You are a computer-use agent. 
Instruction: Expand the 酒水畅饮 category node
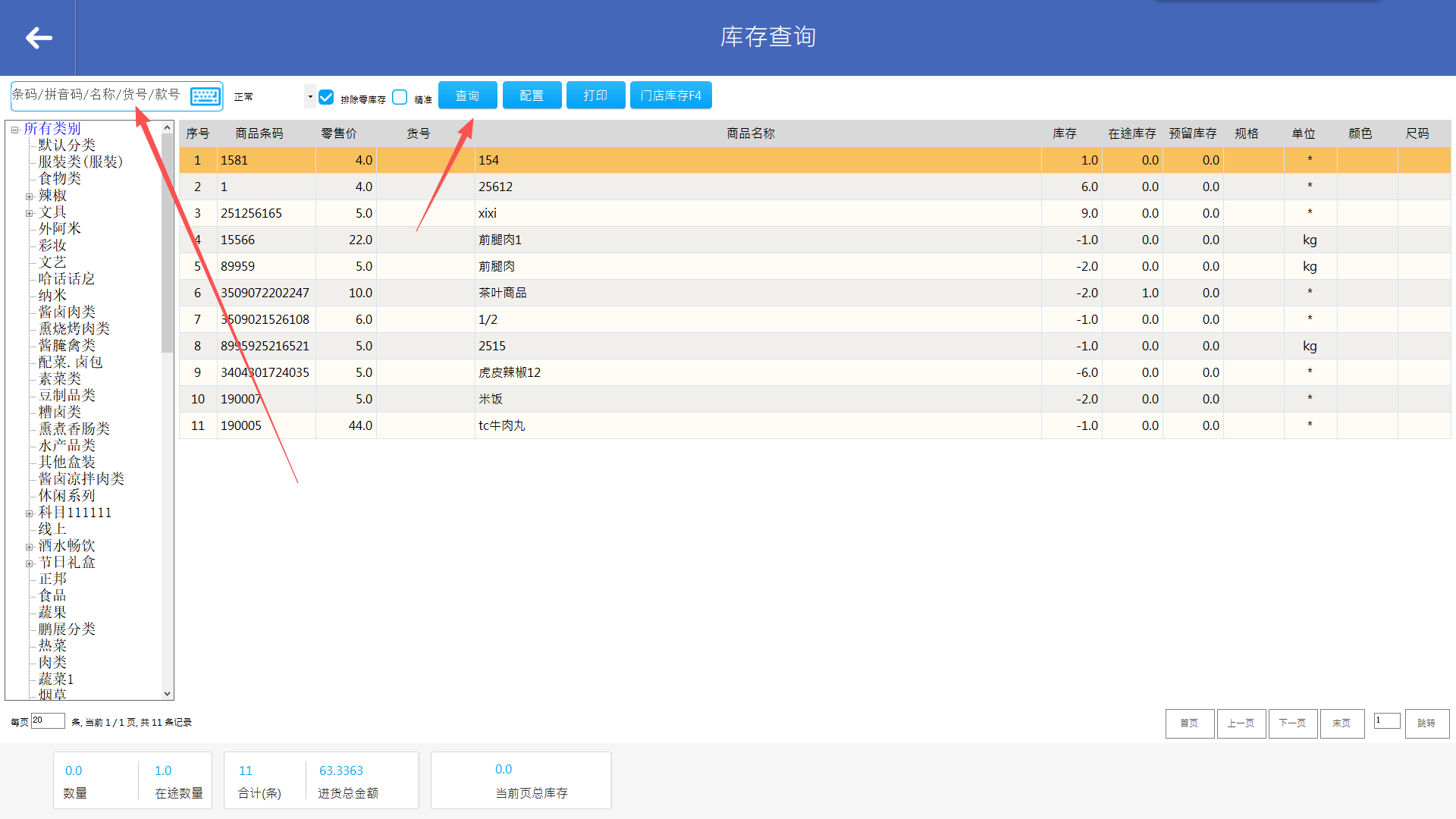pos(30,547)
